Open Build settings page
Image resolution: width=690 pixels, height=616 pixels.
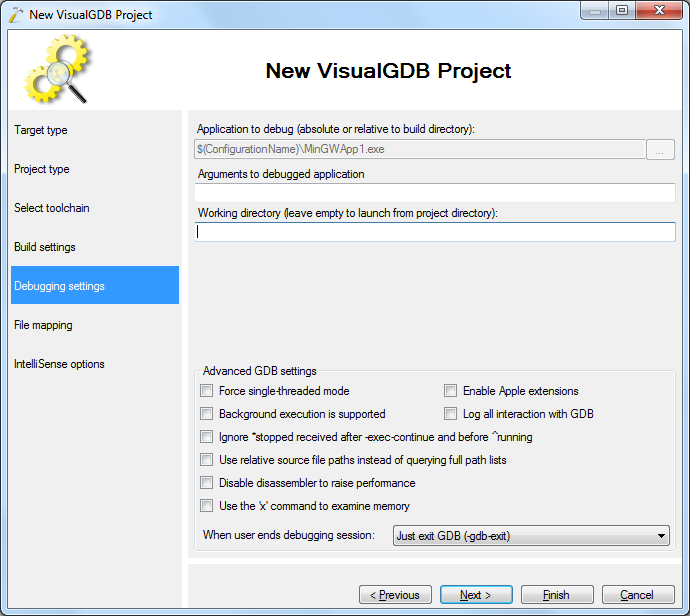pos(95,247)
